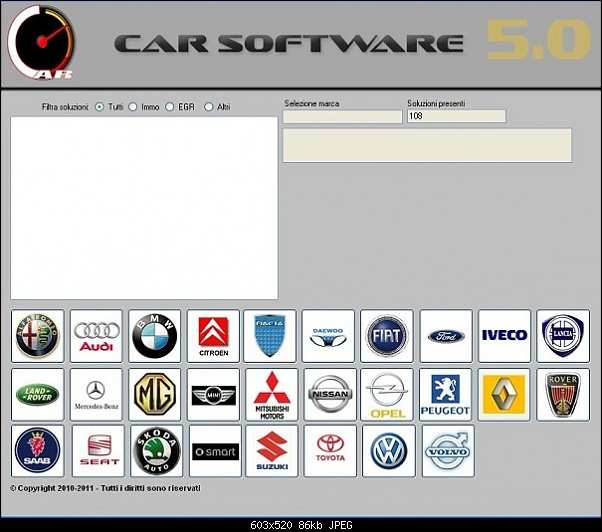Click the Volvo brand logo

pyautogui.click(x=448, y=451)
